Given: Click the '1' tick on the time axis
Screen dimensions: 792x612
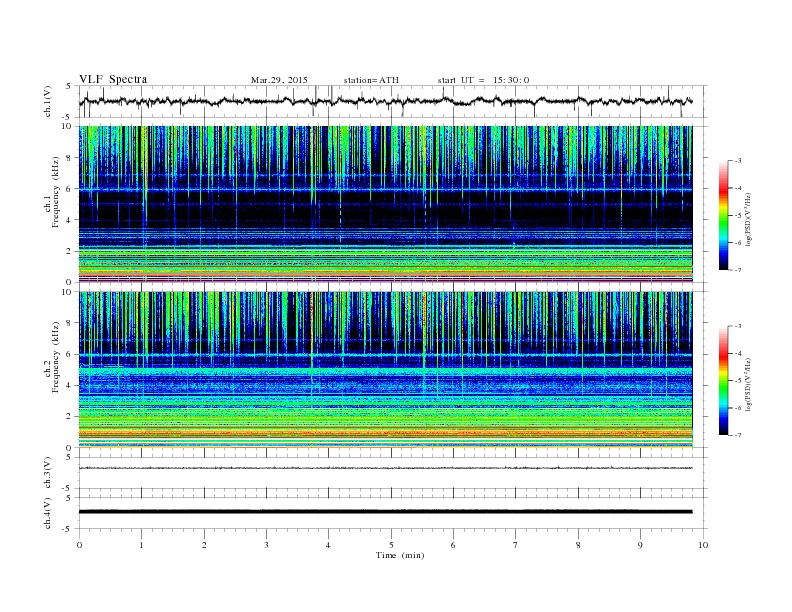Looking at the screenshot, I should (141, 545).
